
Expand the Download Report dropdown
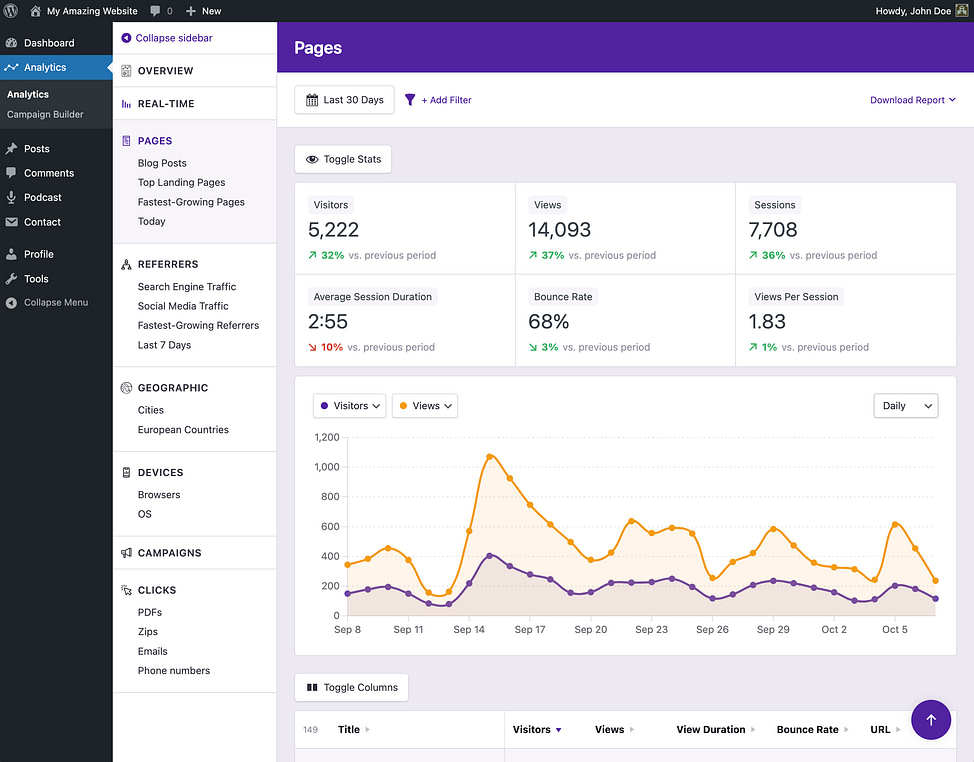point(912,100)
